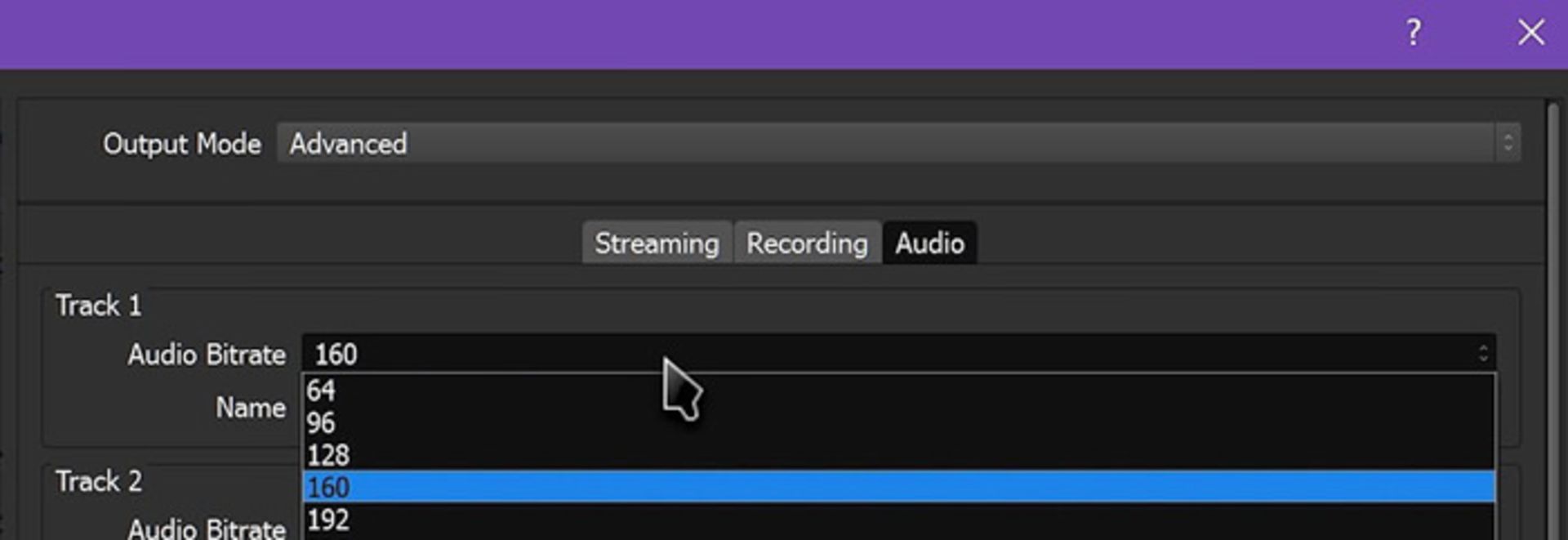Pick the 192 bitrate option
Screen dimensions: 1568x540
click(898, 520)
